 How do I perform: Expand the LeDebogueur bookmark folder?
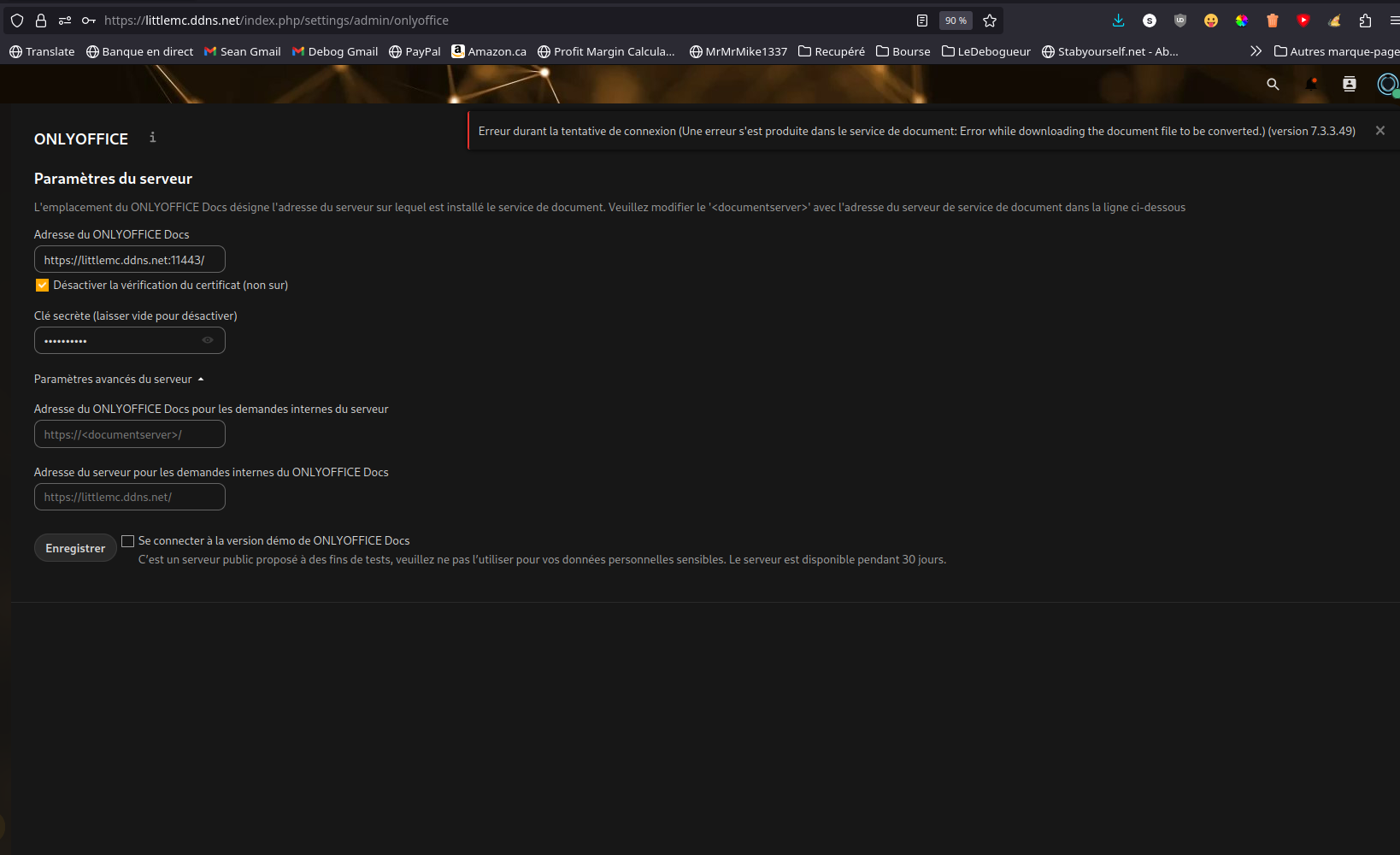[986, 51]
